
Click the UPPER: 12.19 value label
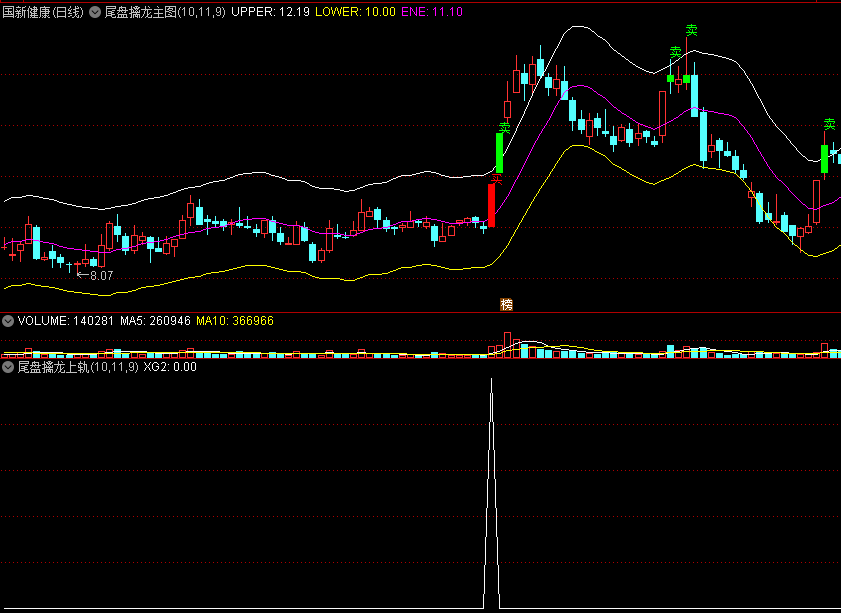(270, 12)
